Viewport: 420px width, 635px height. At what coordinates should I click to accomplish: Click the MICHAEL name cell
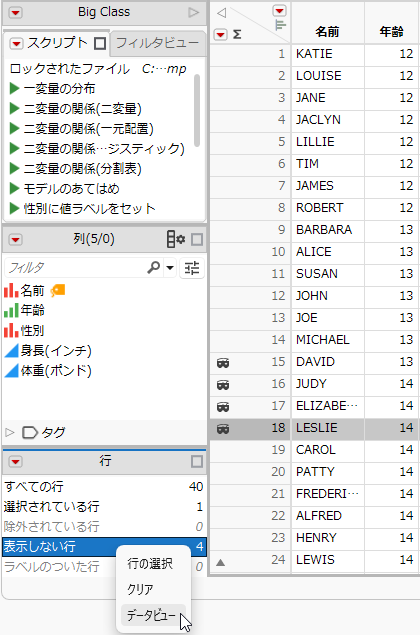pos(328,339)
